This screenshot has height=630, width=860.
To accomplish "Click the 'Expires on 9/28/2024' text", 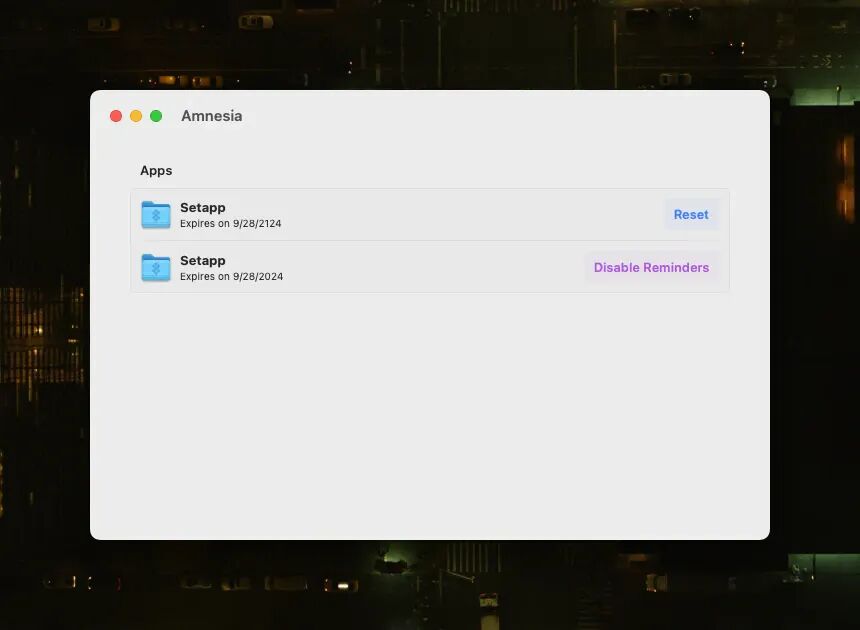I will [x=231, y=276].
